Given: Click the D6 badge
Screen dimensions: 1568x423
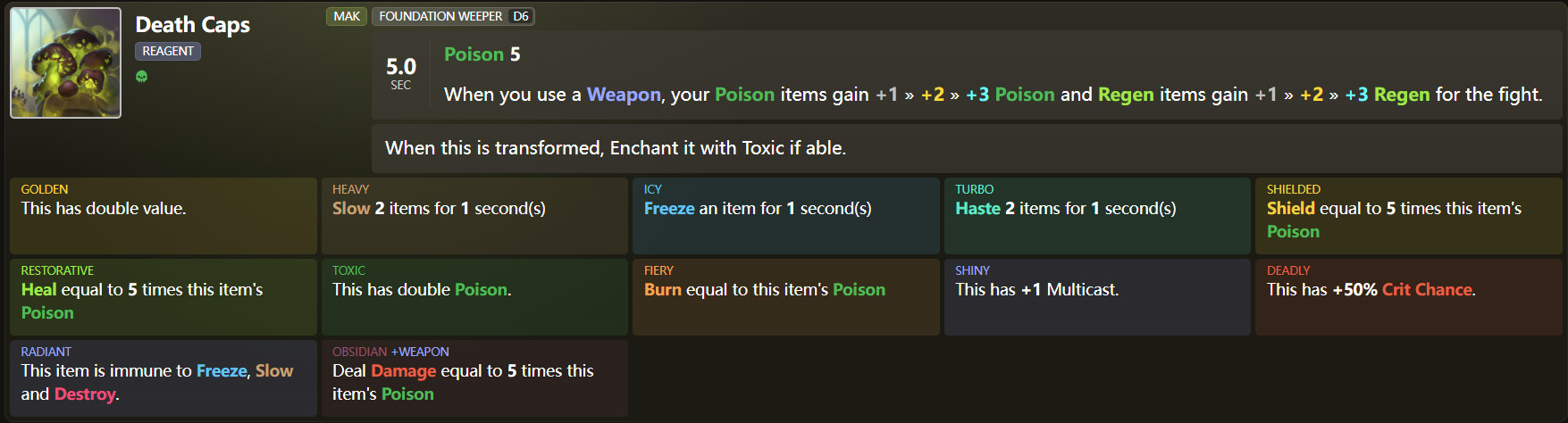Looking at the screenshot, I should [x=521, y=16].
